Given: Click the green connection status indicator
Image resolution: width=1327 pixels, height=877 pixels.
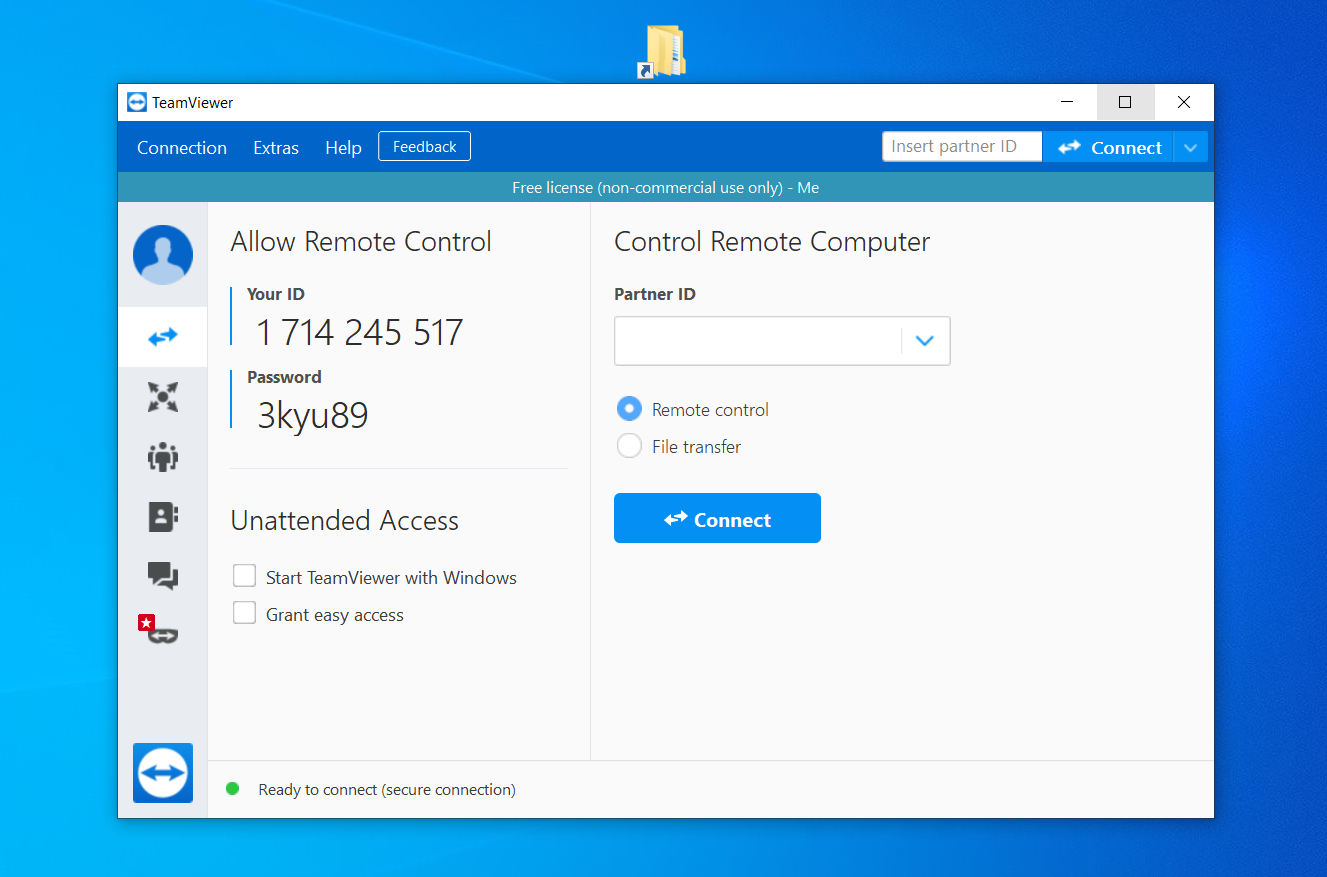Looking at the screenshot, I should (x=233, y=789).
